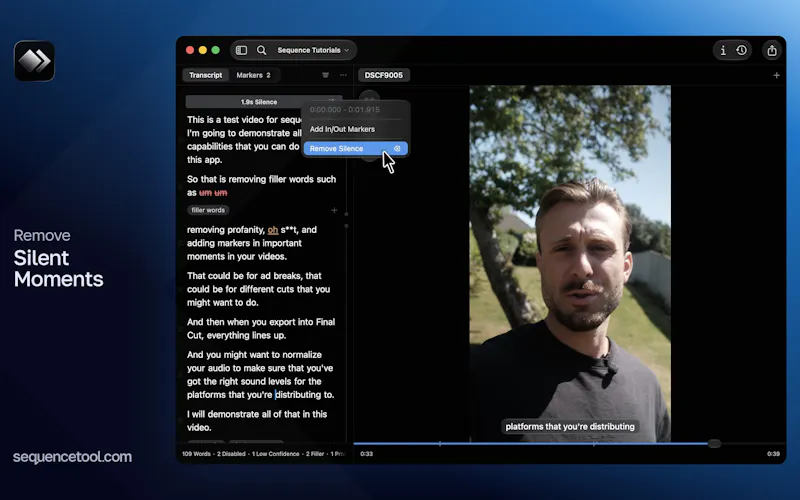Open the transcript filter icon

pos(325,75)
